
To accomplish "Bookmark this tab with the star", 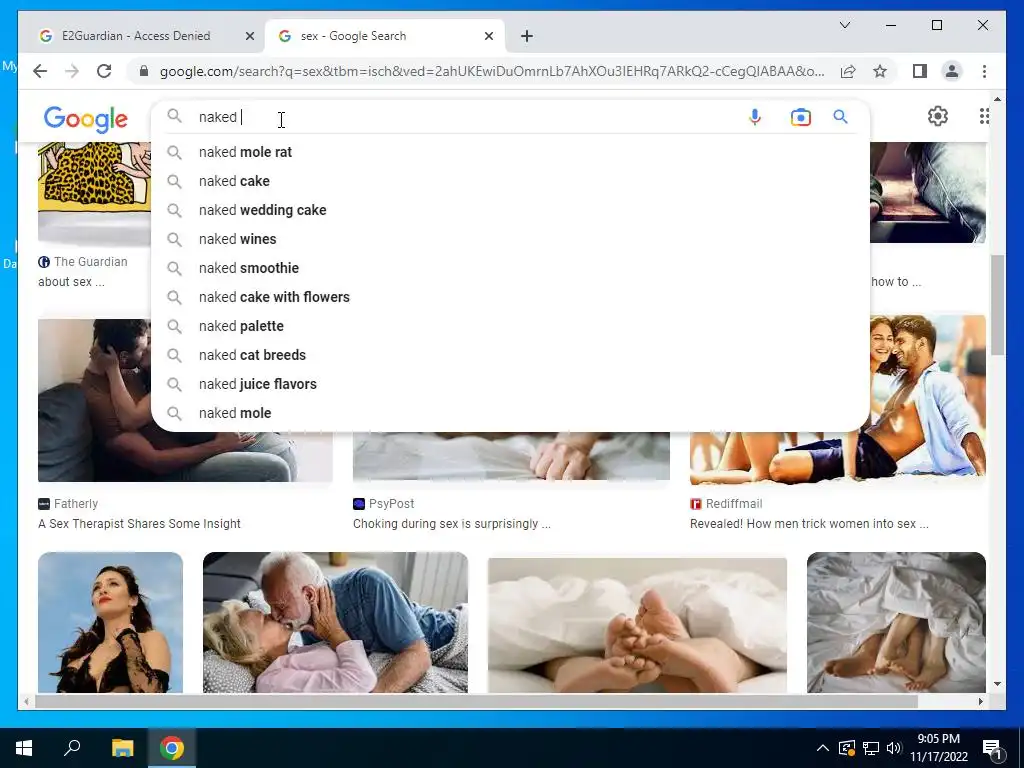I will (880, 71).
